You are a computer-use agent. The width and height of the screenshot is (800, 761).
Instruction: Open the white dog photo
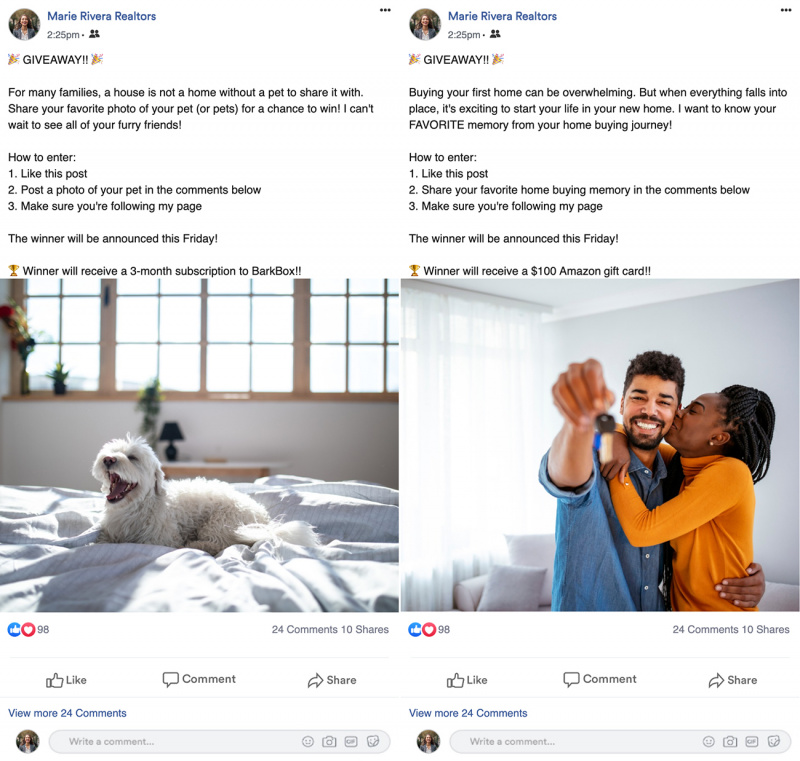(x=199, y=445)
